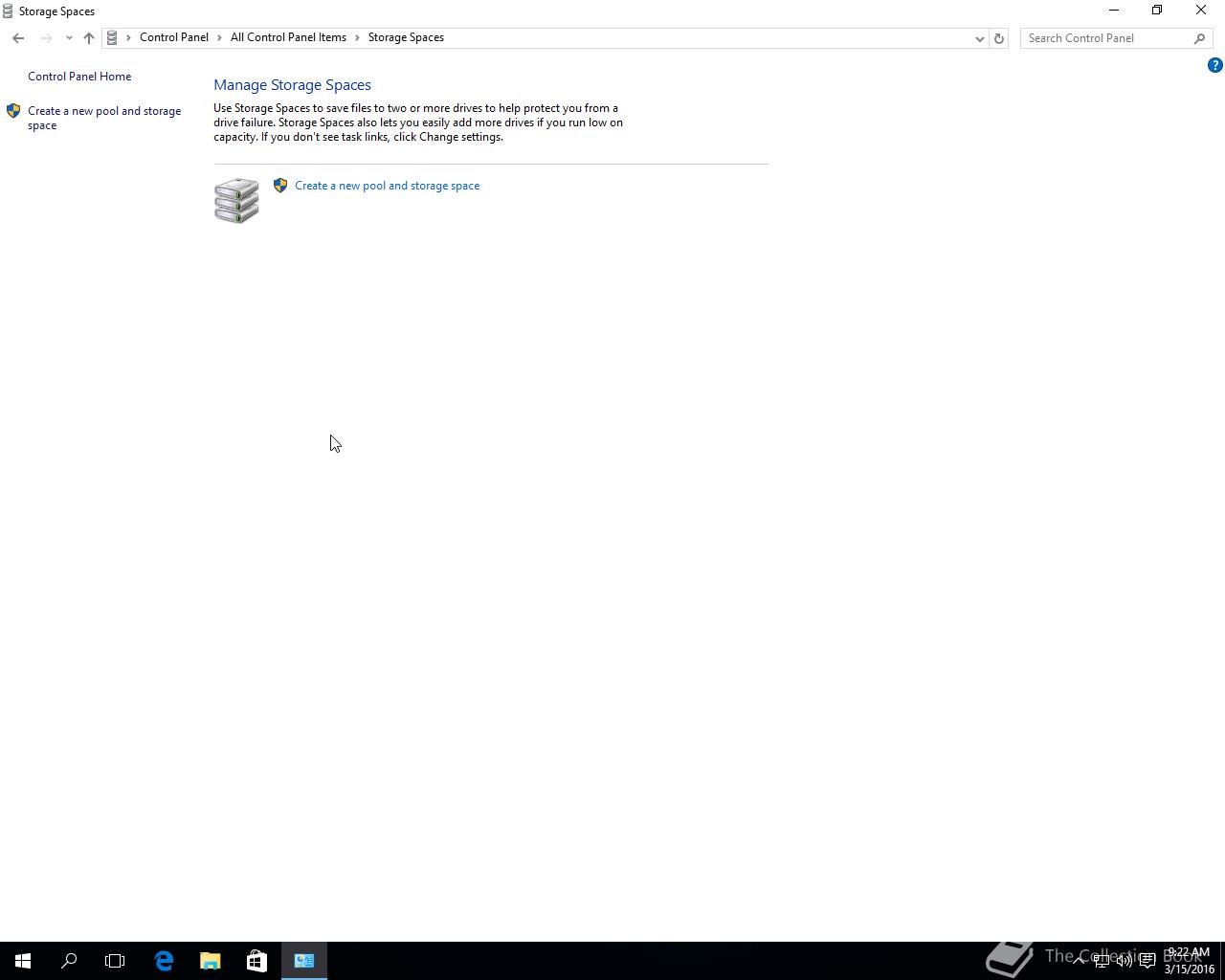Open the Store from taskbar
This screenshot has height=980, width=1225.
pos(256,961)
